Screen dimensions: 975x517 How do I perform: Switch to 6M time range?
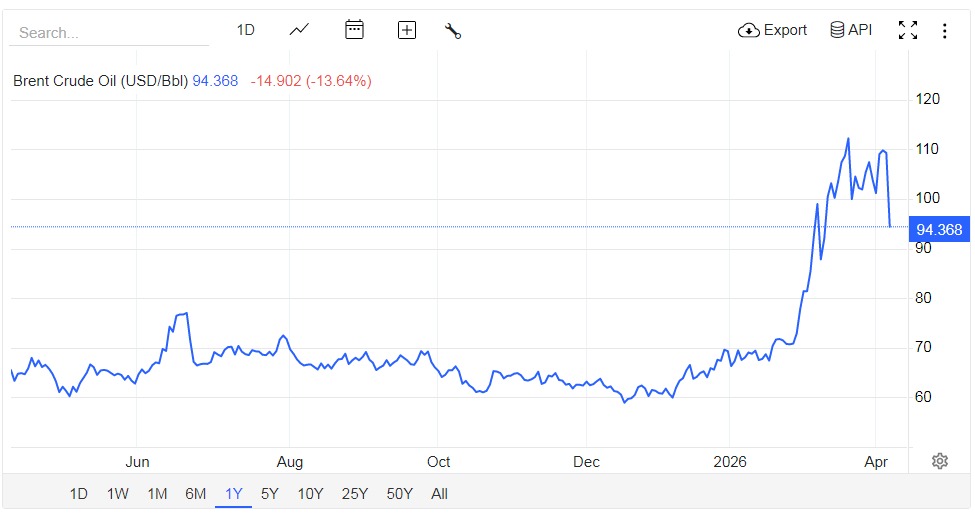click(195, 493)
